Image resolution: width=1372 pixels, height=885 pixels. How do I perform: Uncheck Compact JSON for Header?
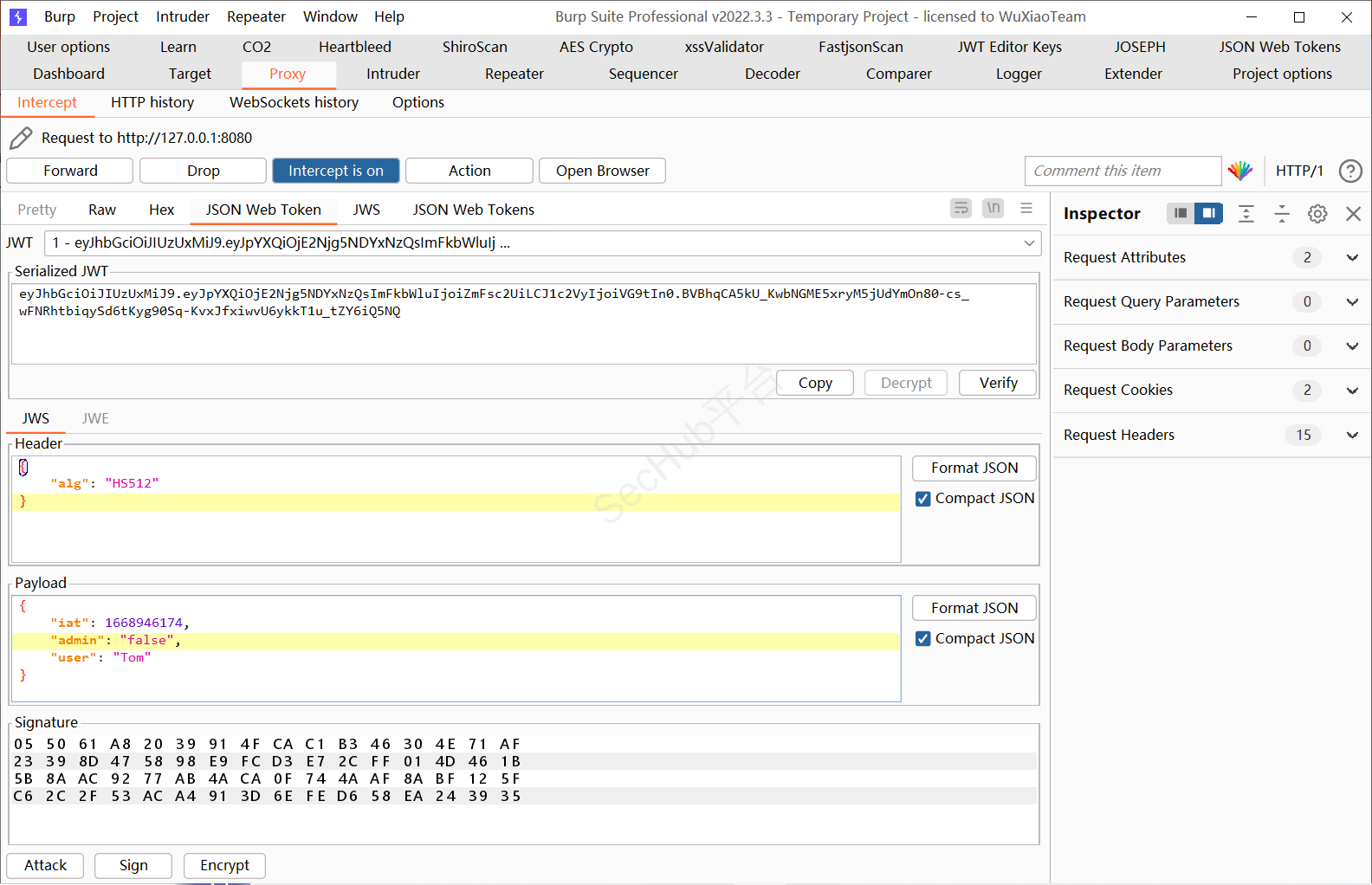(x=923, y=499)
